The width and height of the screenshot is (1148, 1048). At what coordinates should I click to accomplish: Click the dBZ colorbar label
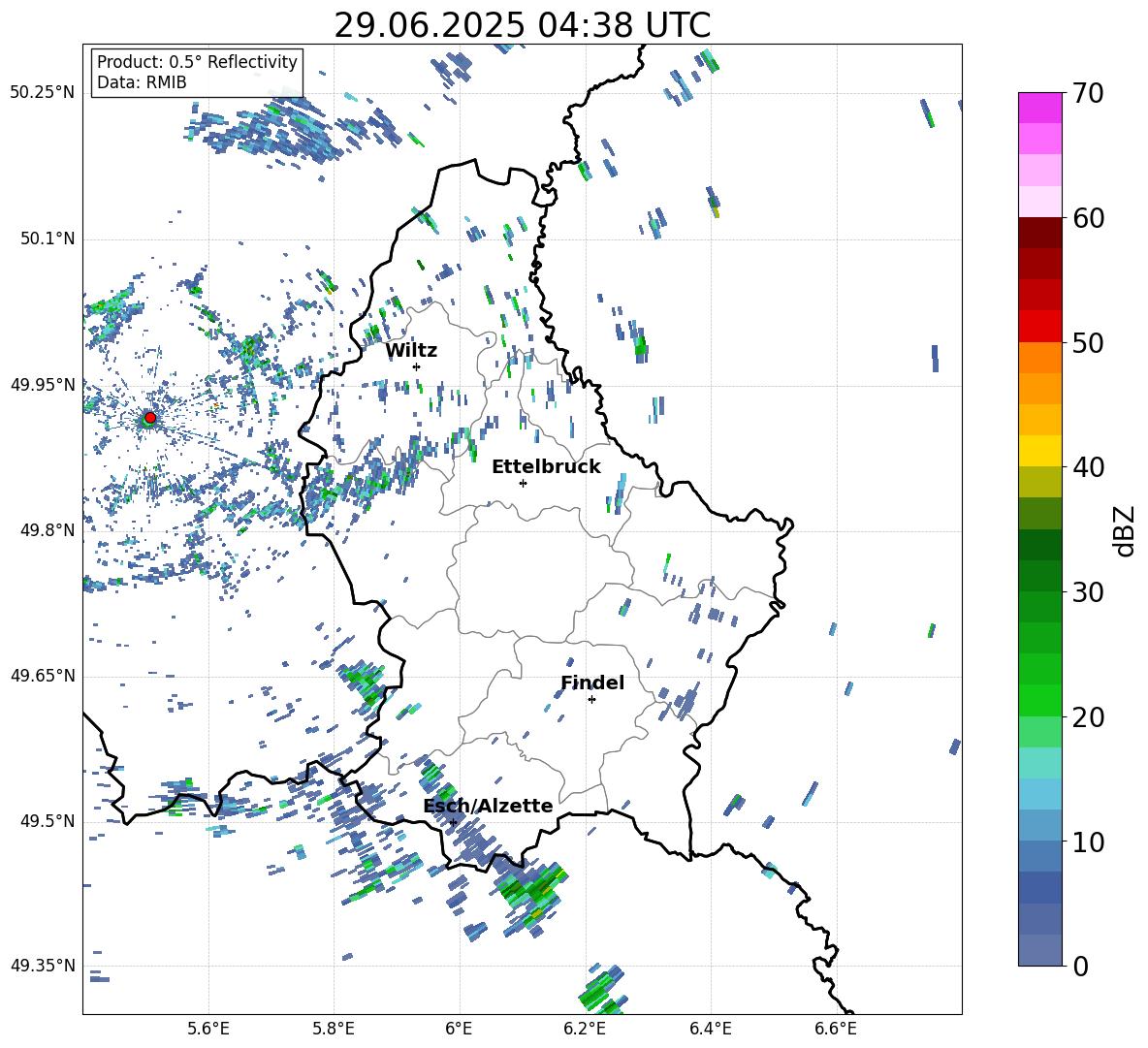[1126, 530]
